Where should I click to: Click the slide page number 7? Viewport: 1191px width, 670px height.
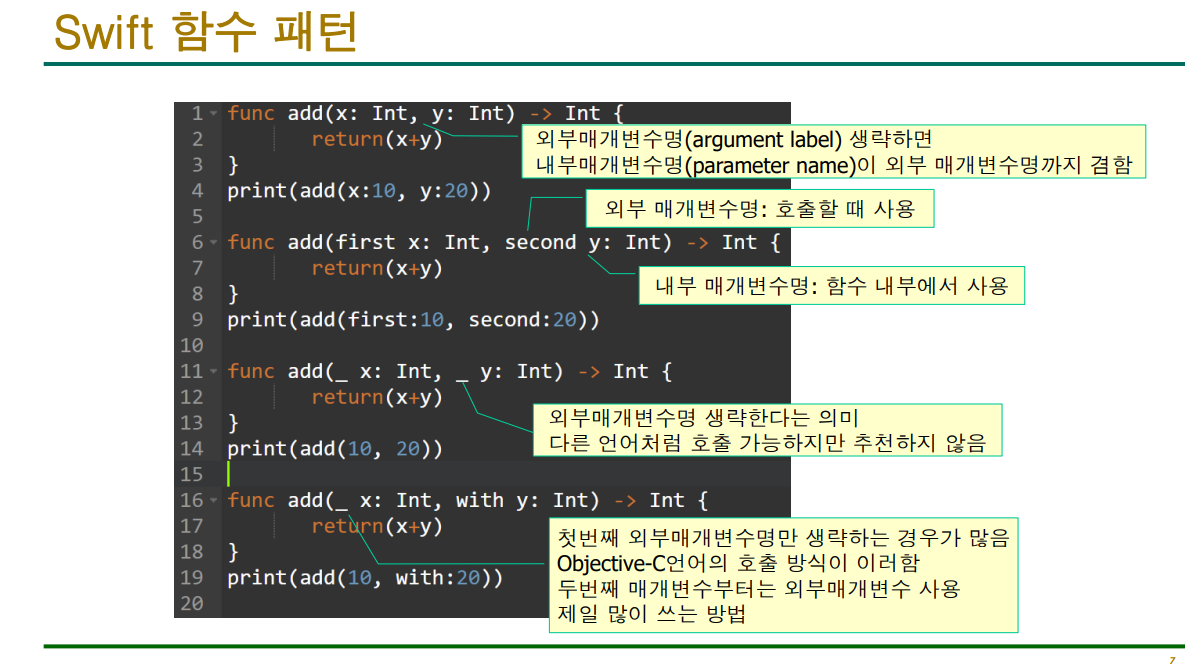1172,660
